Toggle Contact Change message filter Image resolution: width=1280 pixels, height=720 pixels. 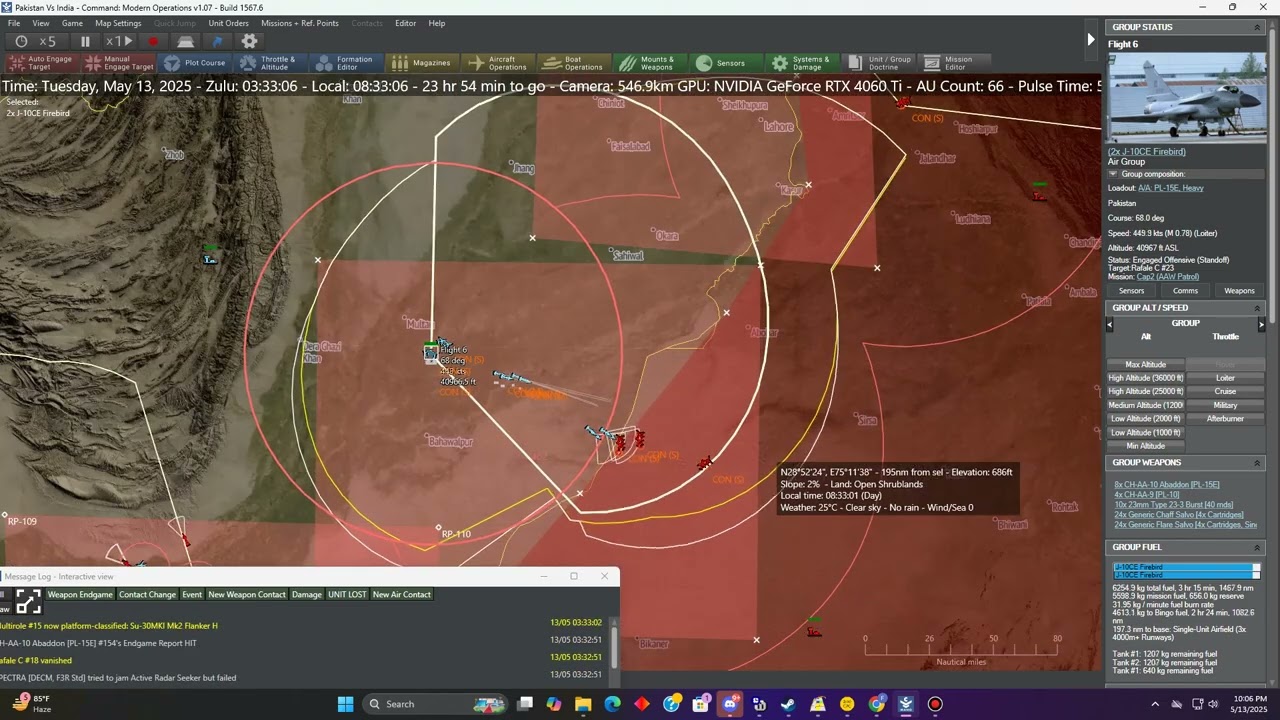coord(147,595)
